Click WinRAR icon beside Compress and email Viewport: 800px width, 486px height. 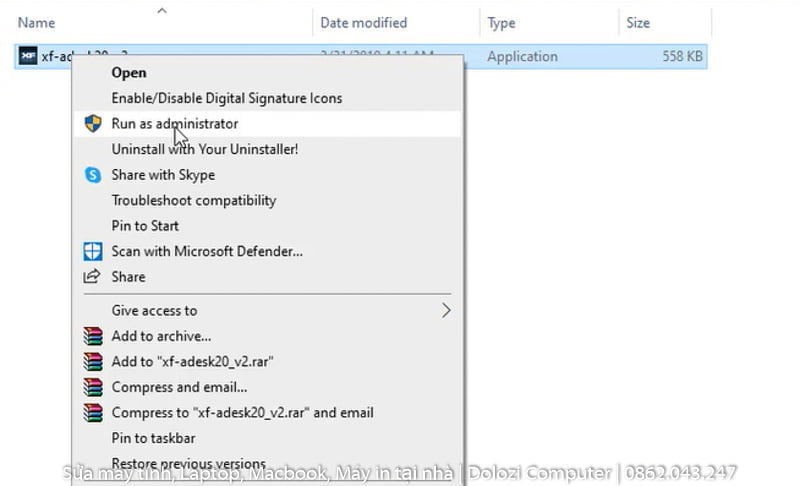click(93, 387)
